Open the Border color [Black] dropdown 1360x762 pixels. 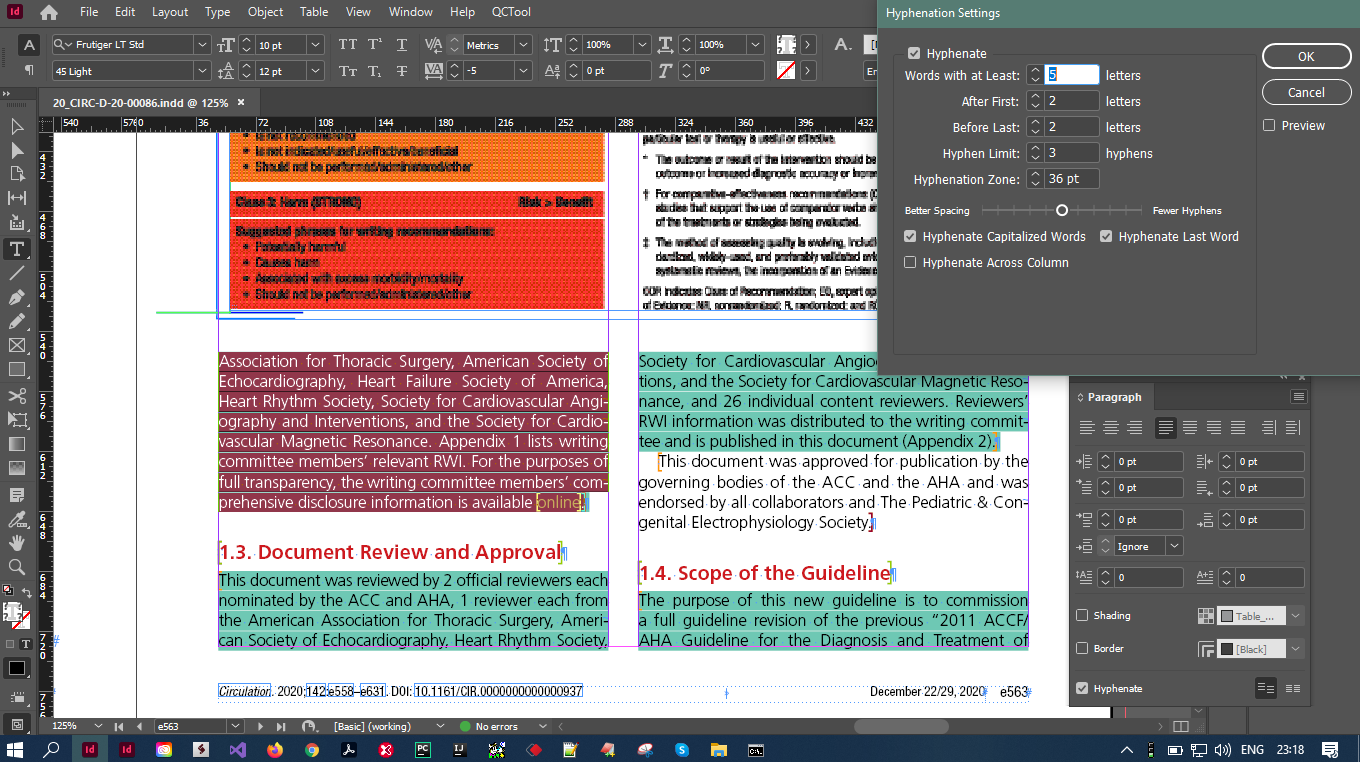click(1296, 649)
